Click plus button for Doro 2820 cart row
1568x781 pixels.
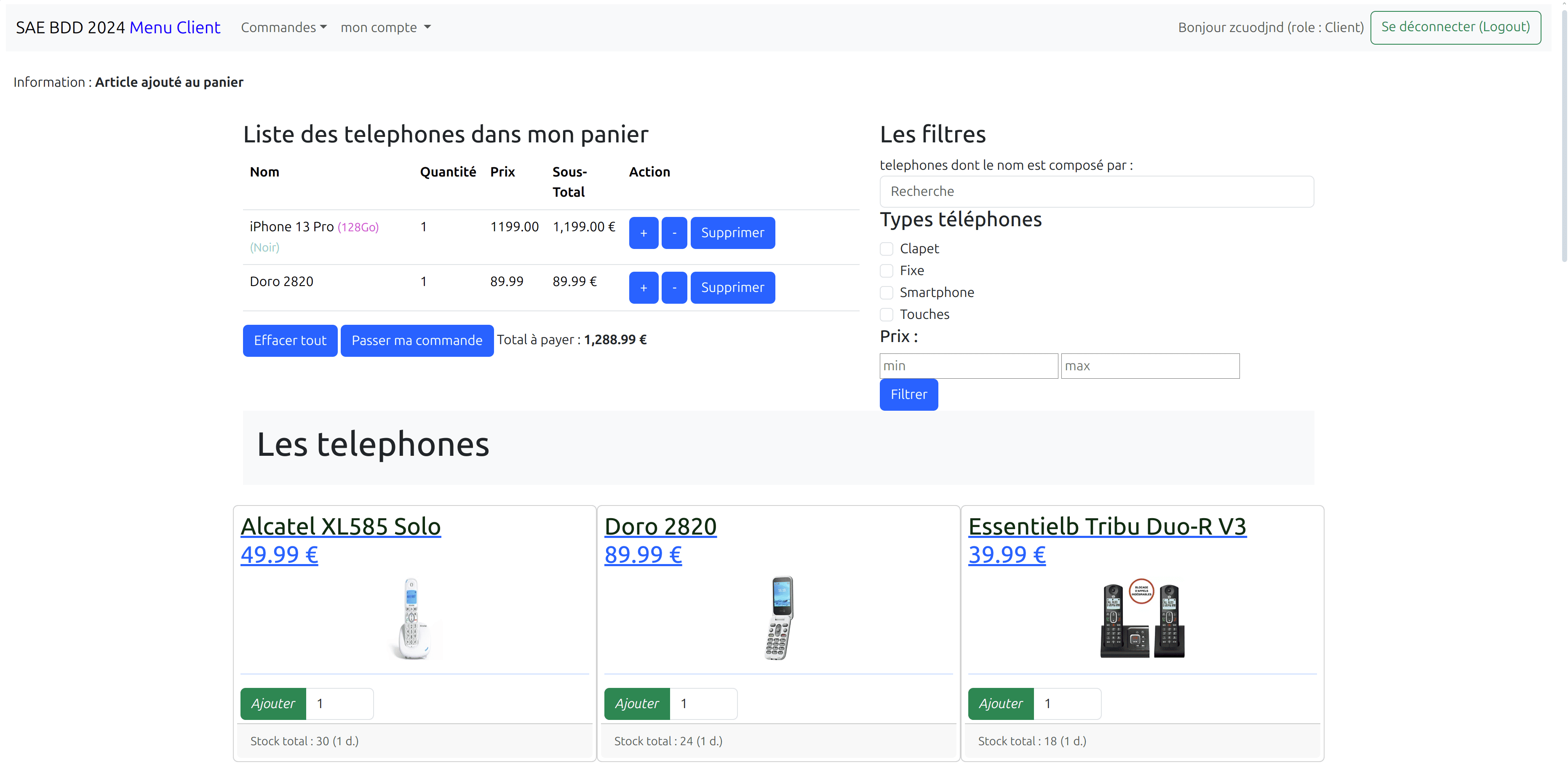point(643,287)
